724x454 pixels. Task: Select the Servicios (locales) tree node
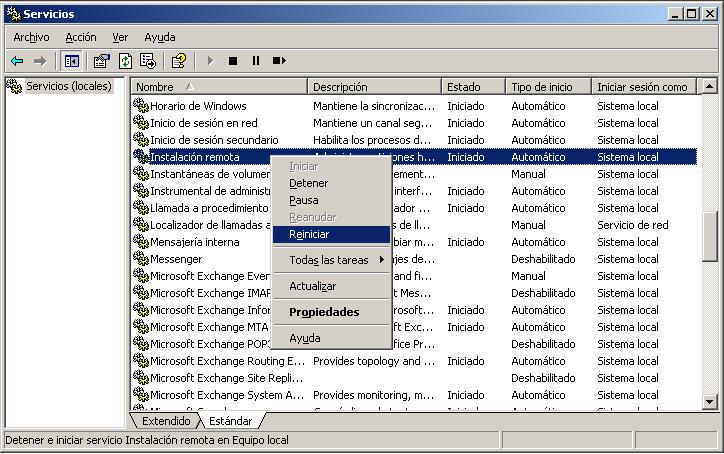click(x=68, y=86)
